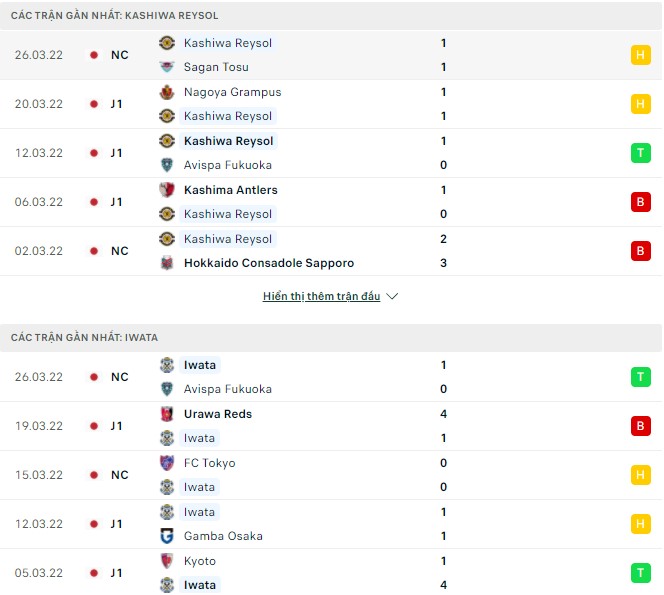Click the Hokkaido Consadole Sapporo crest
Screen dimensions: 664x595
(167, 263)
